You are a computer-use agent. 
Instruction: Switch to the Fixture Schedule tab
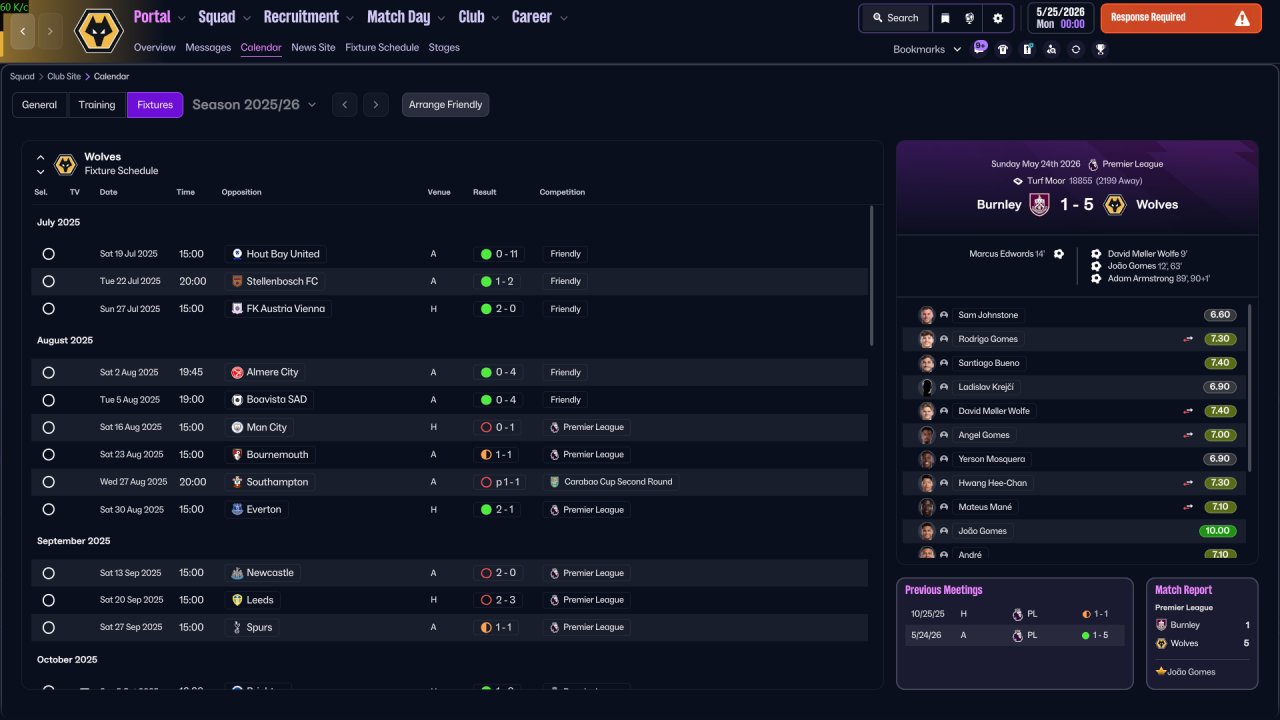tap(382, 48)
